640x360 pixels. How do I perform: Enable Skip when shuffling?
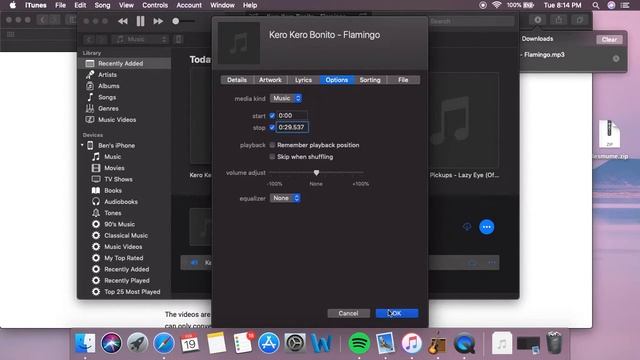click(272, 157)
